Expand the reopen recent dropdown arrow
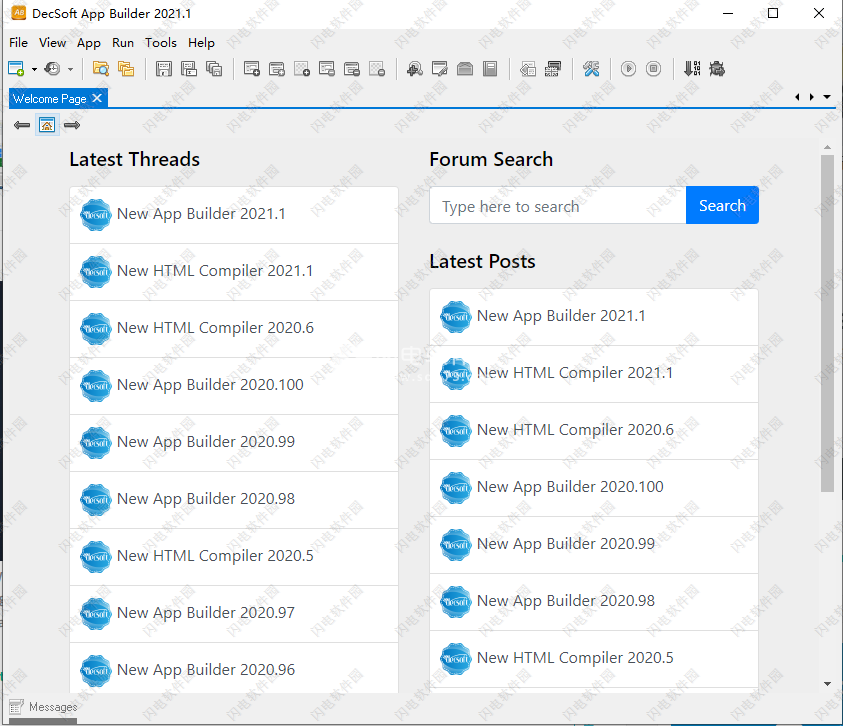This screenshot has width=843, height=726. click(70, 69)
